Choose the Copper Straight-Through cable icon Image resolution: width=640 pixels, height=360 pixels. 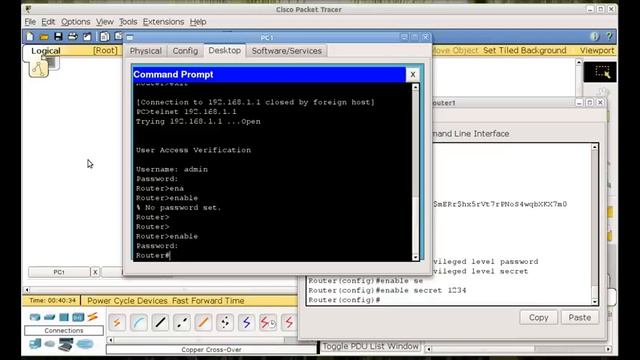click(x=160, y=322)
